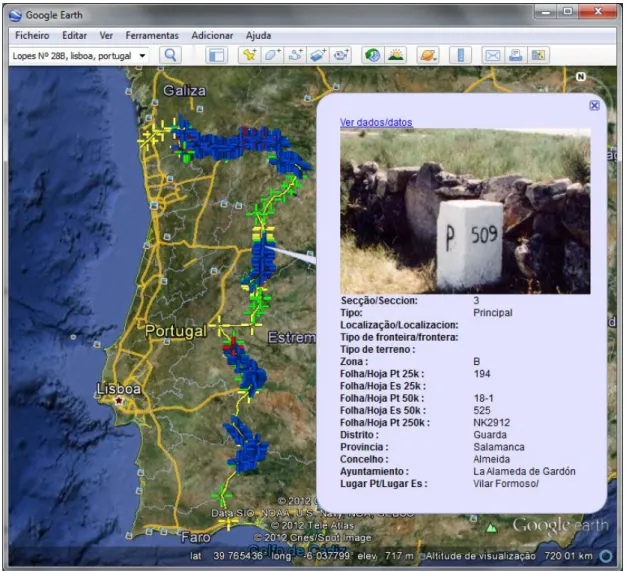The width and height of the screenshot is (626, 571).
Task: Open the Ferramentas menu
Action: (x=152, y=36)
